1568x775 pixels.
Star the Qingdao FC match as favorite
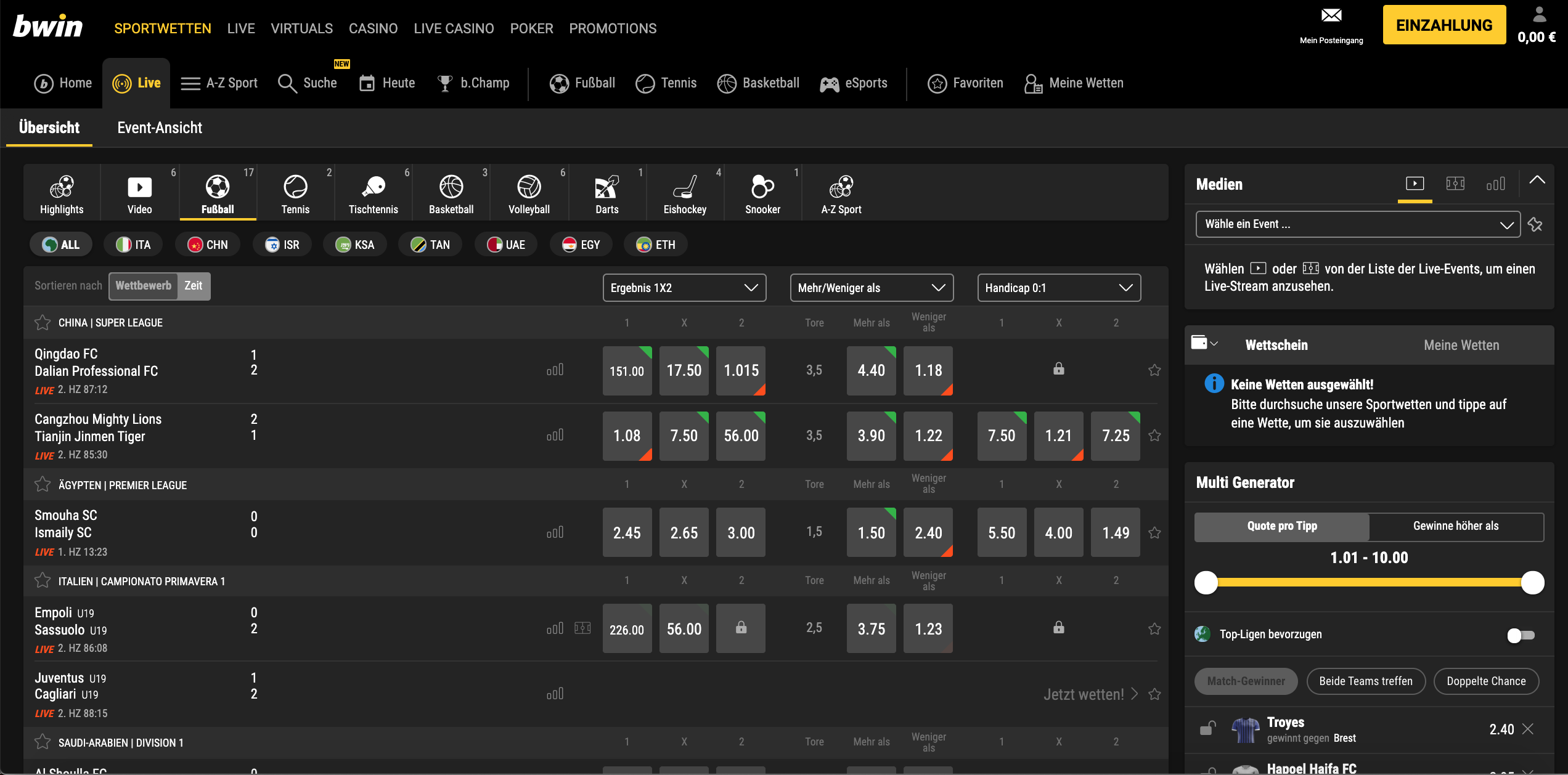[x=1154, y=370]
